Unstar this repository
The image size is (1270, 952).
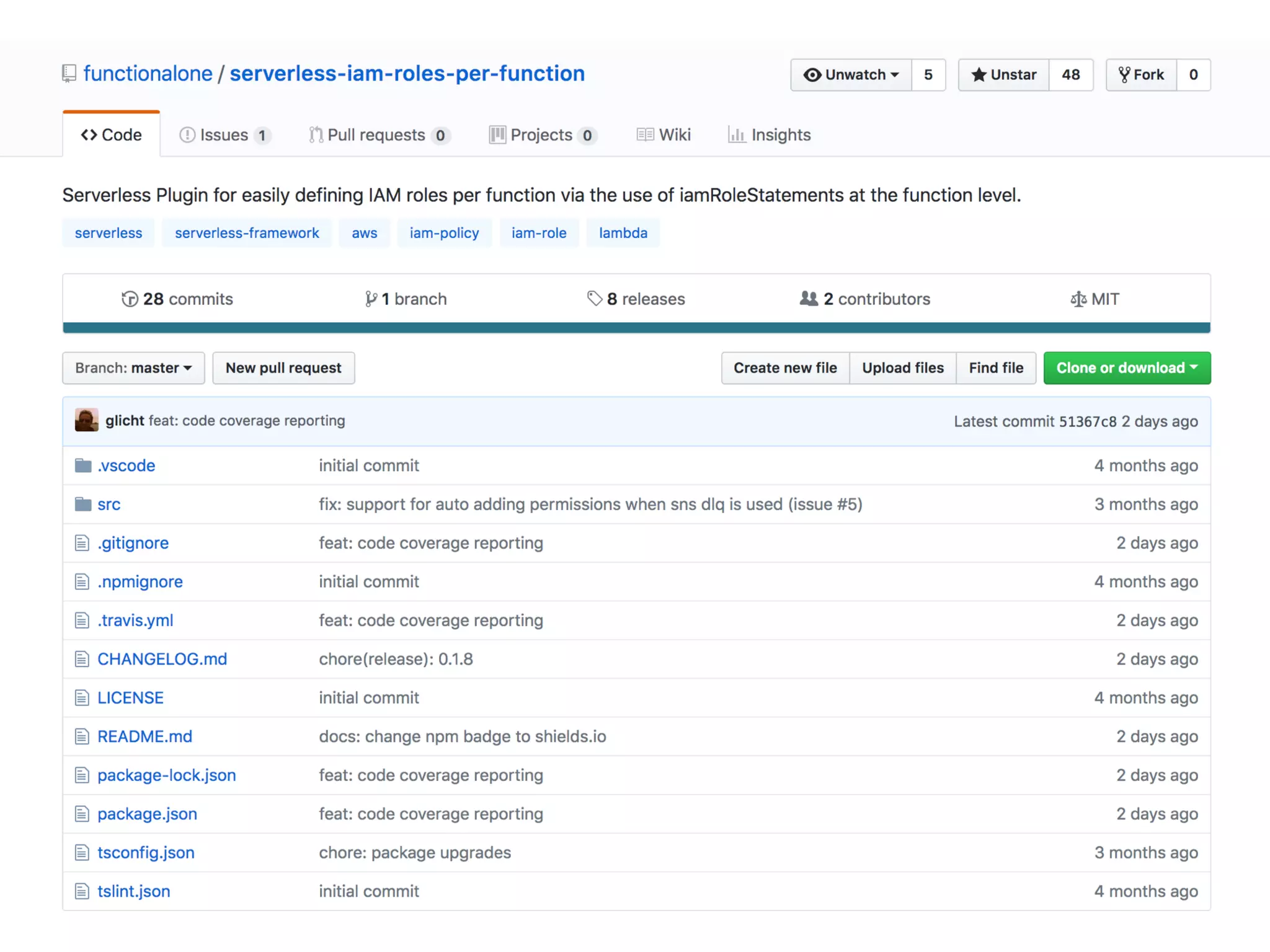1003,75
